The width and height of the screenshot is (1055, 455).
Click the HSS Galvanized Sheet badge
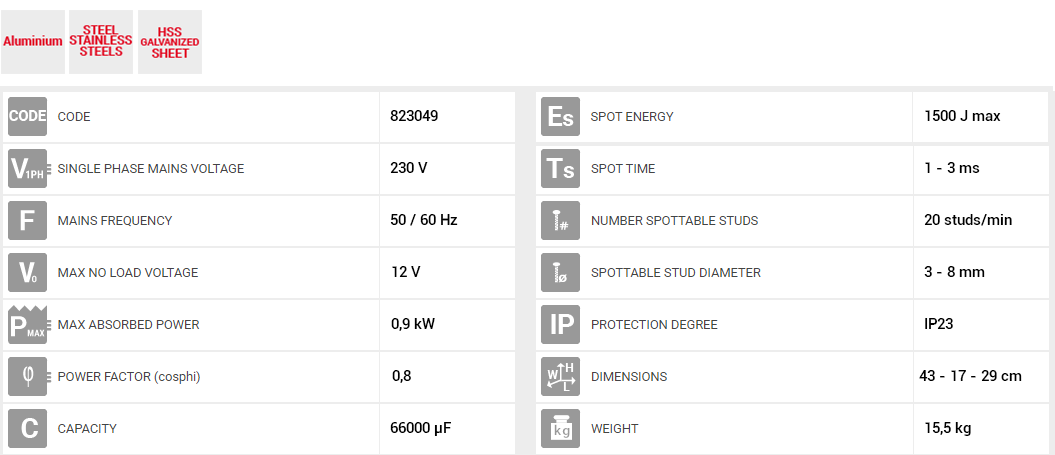click(170, 42)
